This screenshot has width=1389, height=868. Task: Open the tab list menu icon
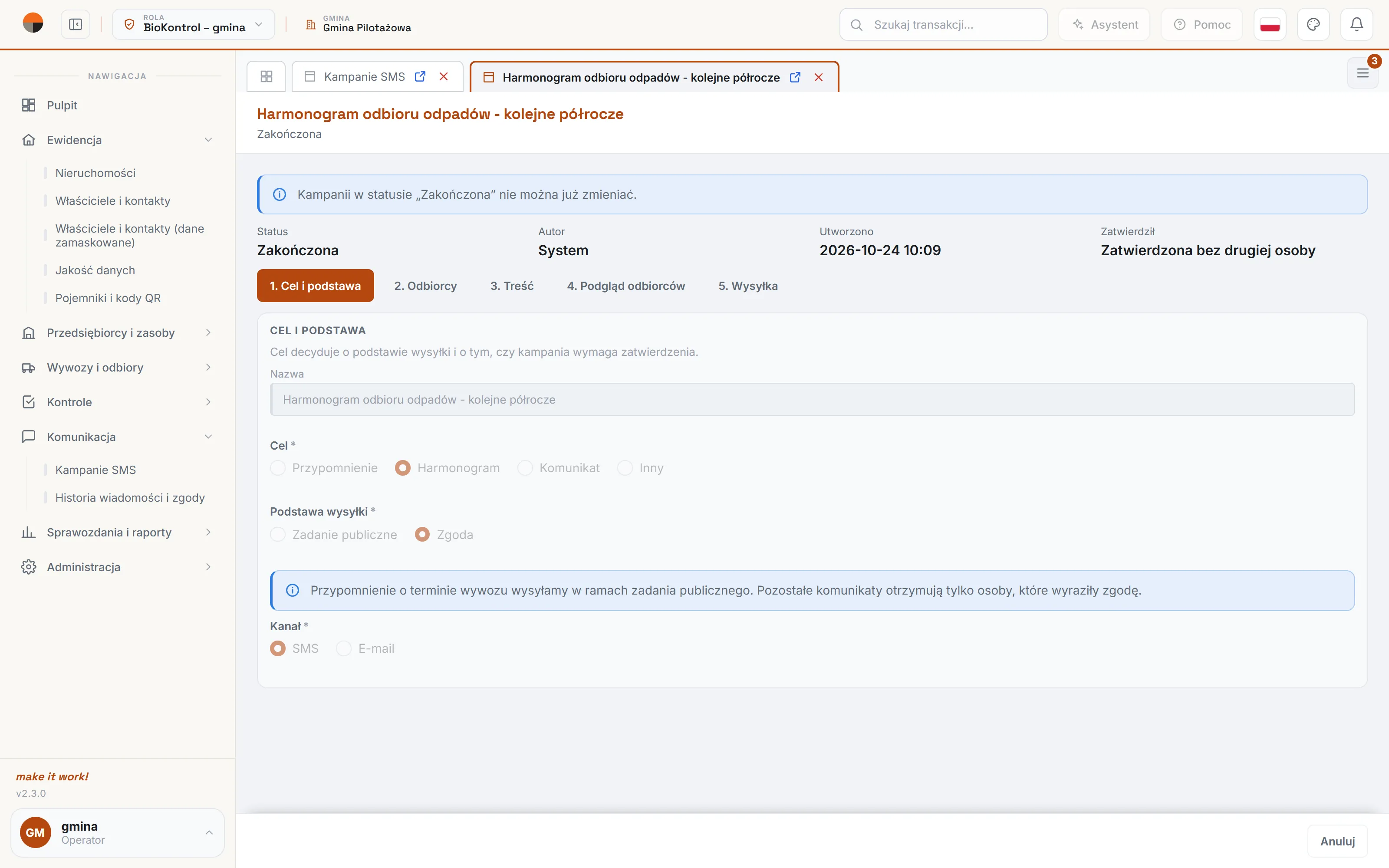[x=1363, y=73]
